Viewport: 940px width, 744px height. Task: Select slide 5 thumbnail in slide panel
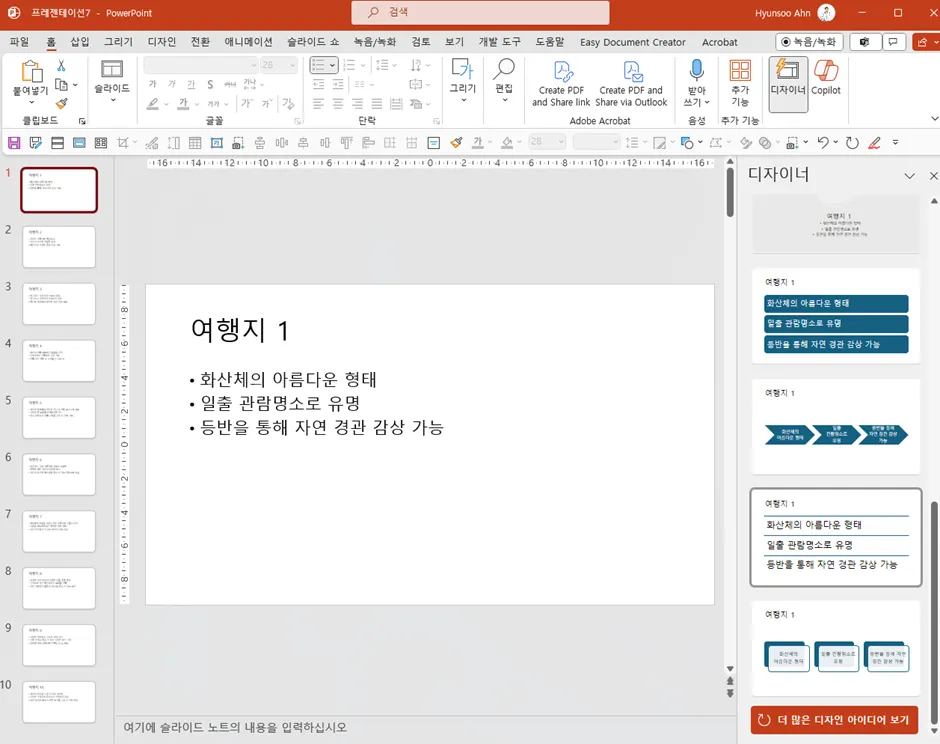click(x=59, y=417)
